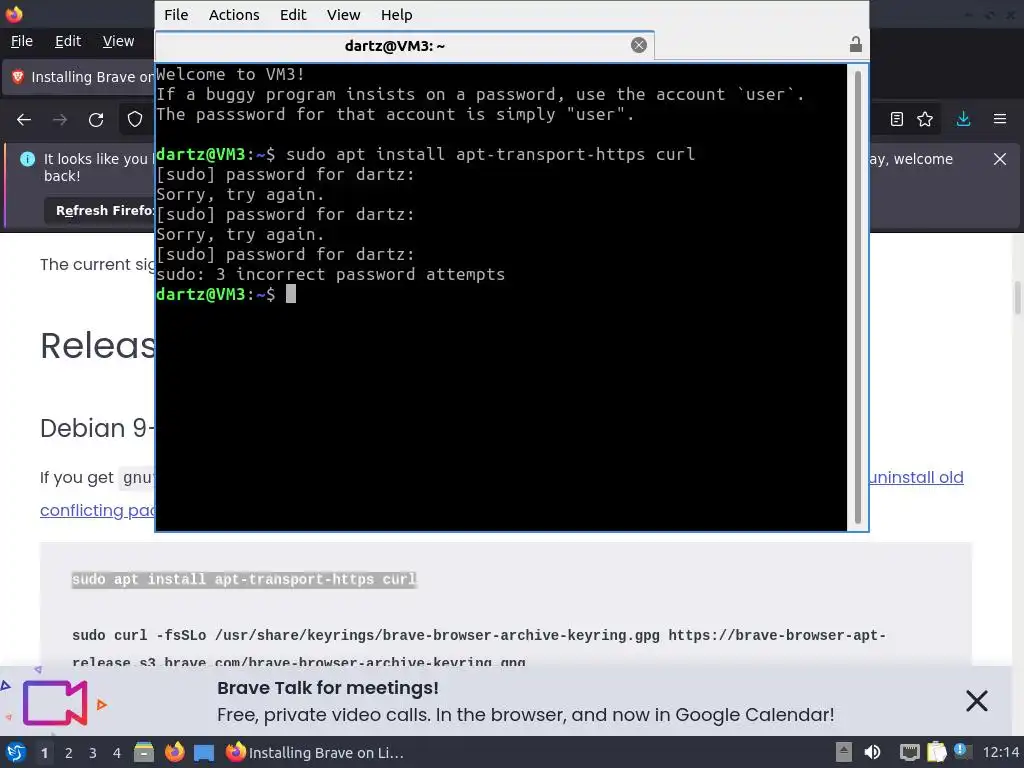Switch to workspace 3
Screen dimensions: 1024x768
click(93, 753)
